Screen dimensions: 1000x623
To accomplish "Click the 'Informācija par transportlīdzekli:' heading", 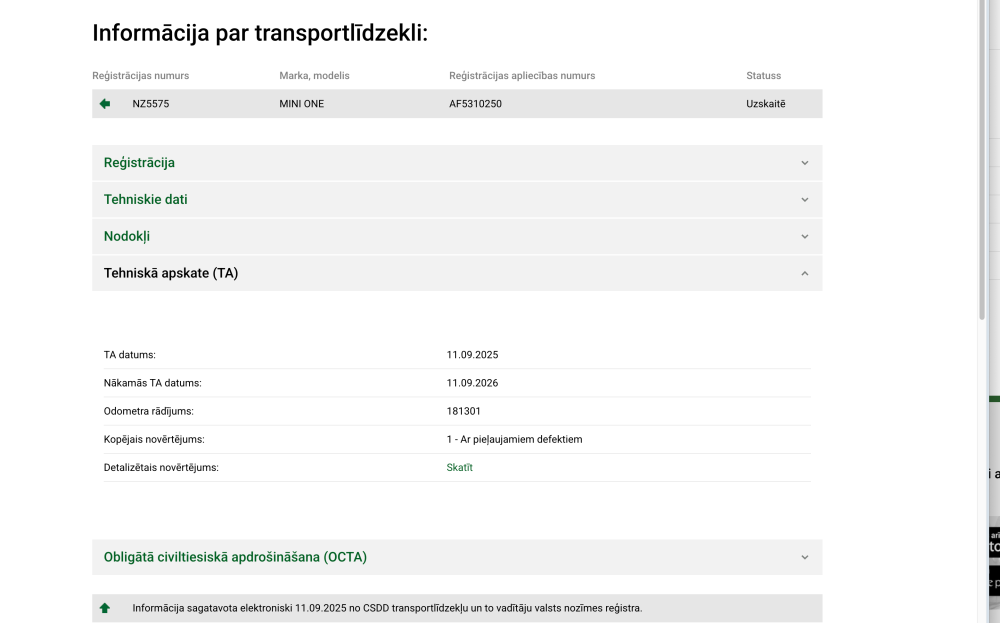I will pos(260,33).
